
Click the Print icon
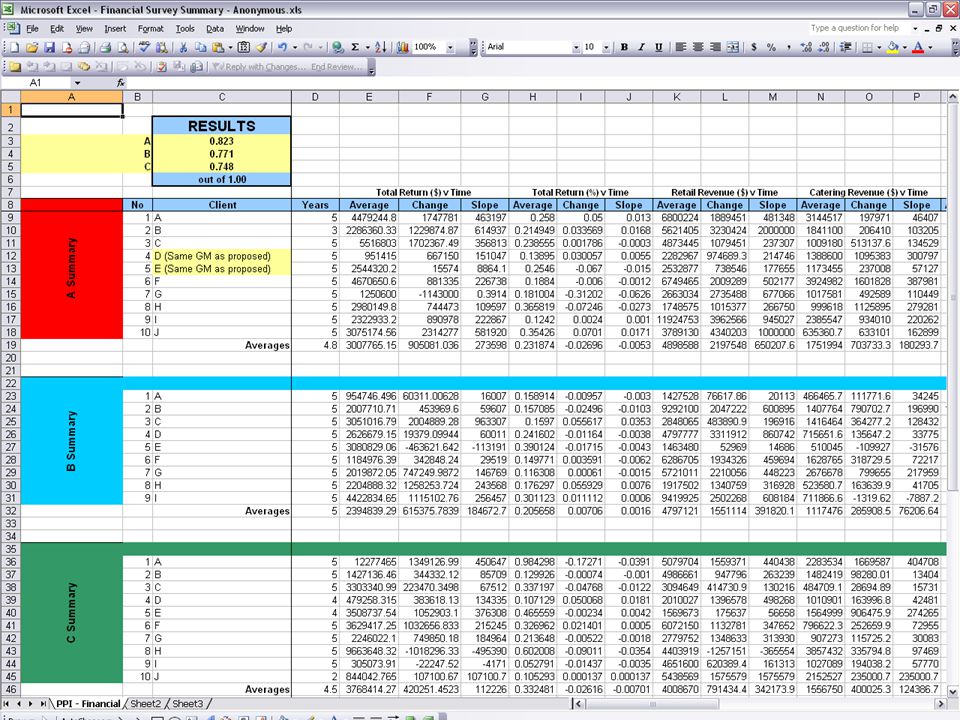(x=105, y=47)
